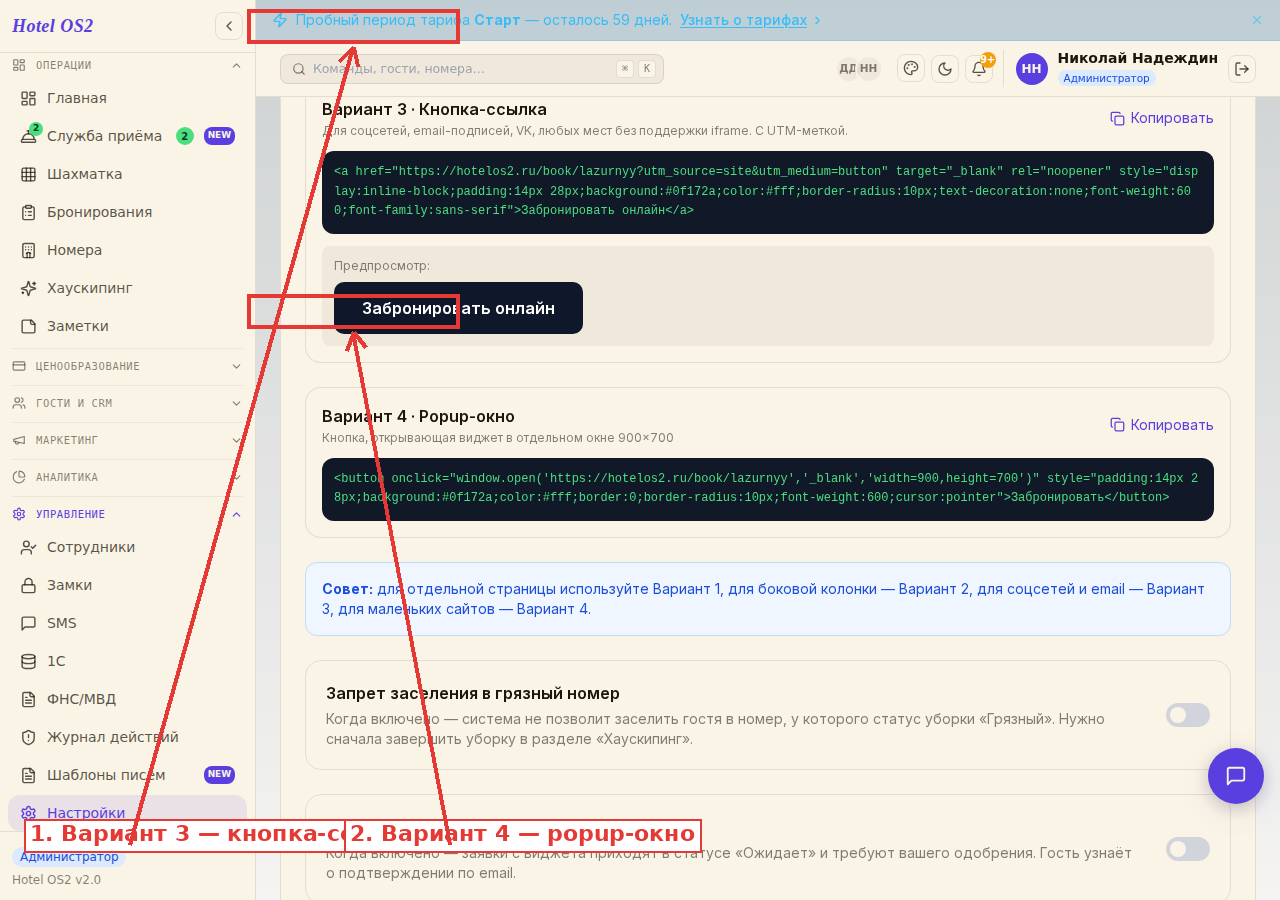Image resolution: width=1280 pixels, height=900 pixels.
Task: Click the Шаблоны писем envelope icon
Action: pos(28,775)
